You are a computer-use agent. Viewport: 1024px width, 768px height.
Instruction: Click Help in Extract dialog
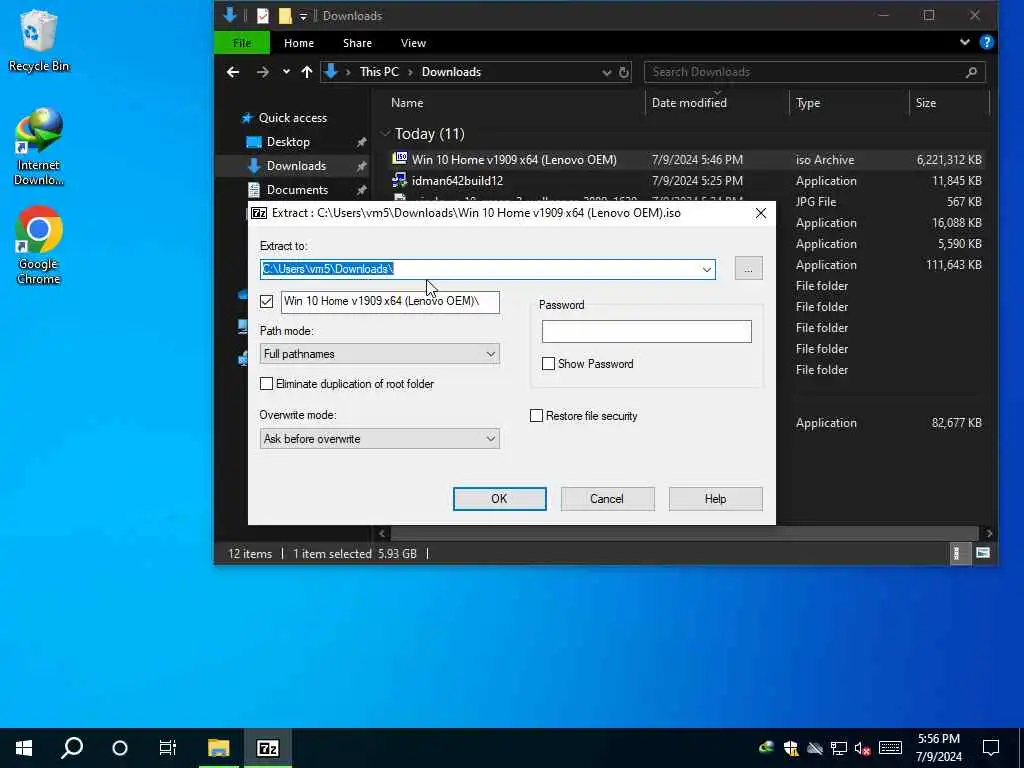coord(715,498)
